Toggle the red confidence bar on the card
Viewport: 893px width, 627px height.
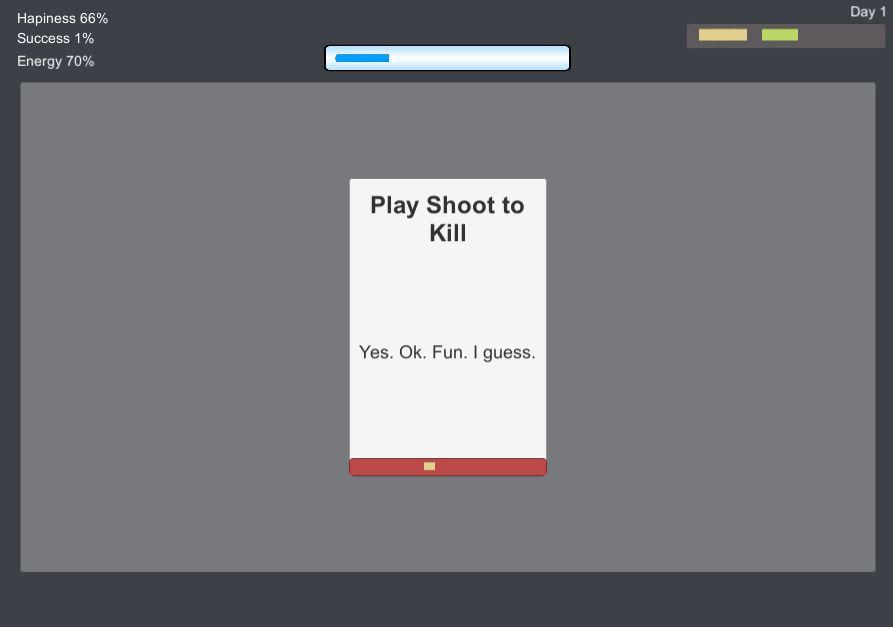447,466
